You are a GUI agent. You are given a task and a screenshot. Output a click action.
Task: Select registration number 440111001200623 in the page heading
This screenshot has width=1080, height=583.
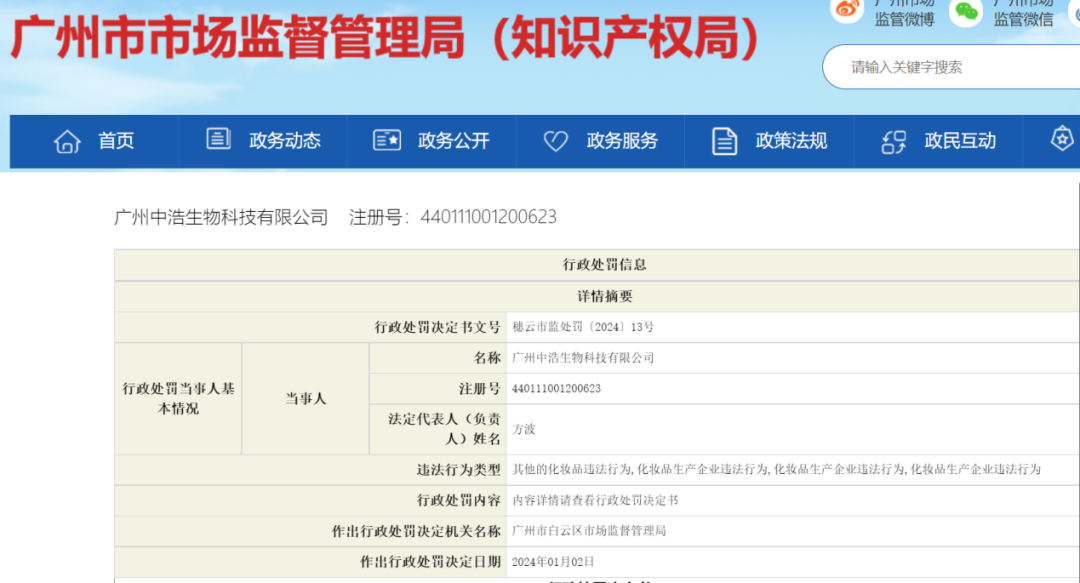coord(488,217)
